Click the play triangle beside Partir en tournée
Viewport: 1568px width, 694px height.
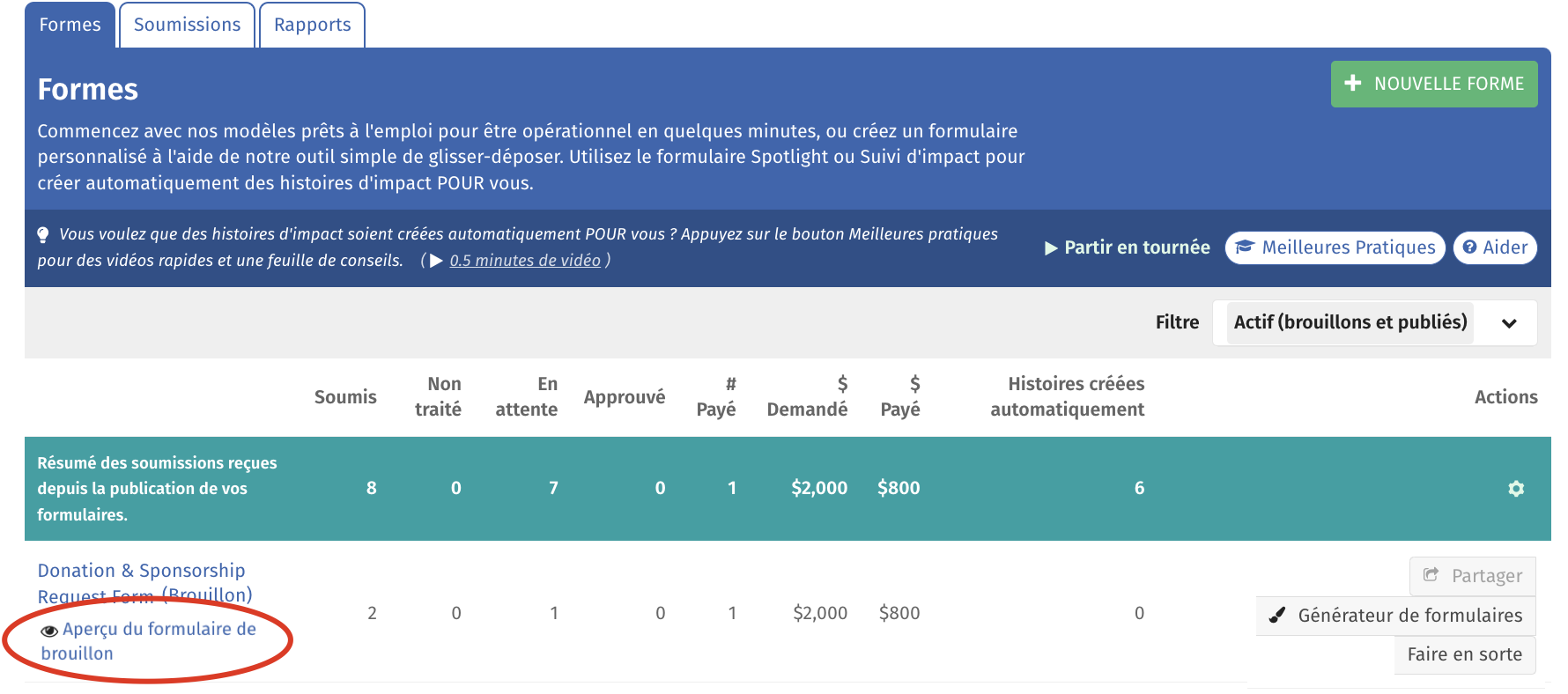click(x=1051, y=248)
